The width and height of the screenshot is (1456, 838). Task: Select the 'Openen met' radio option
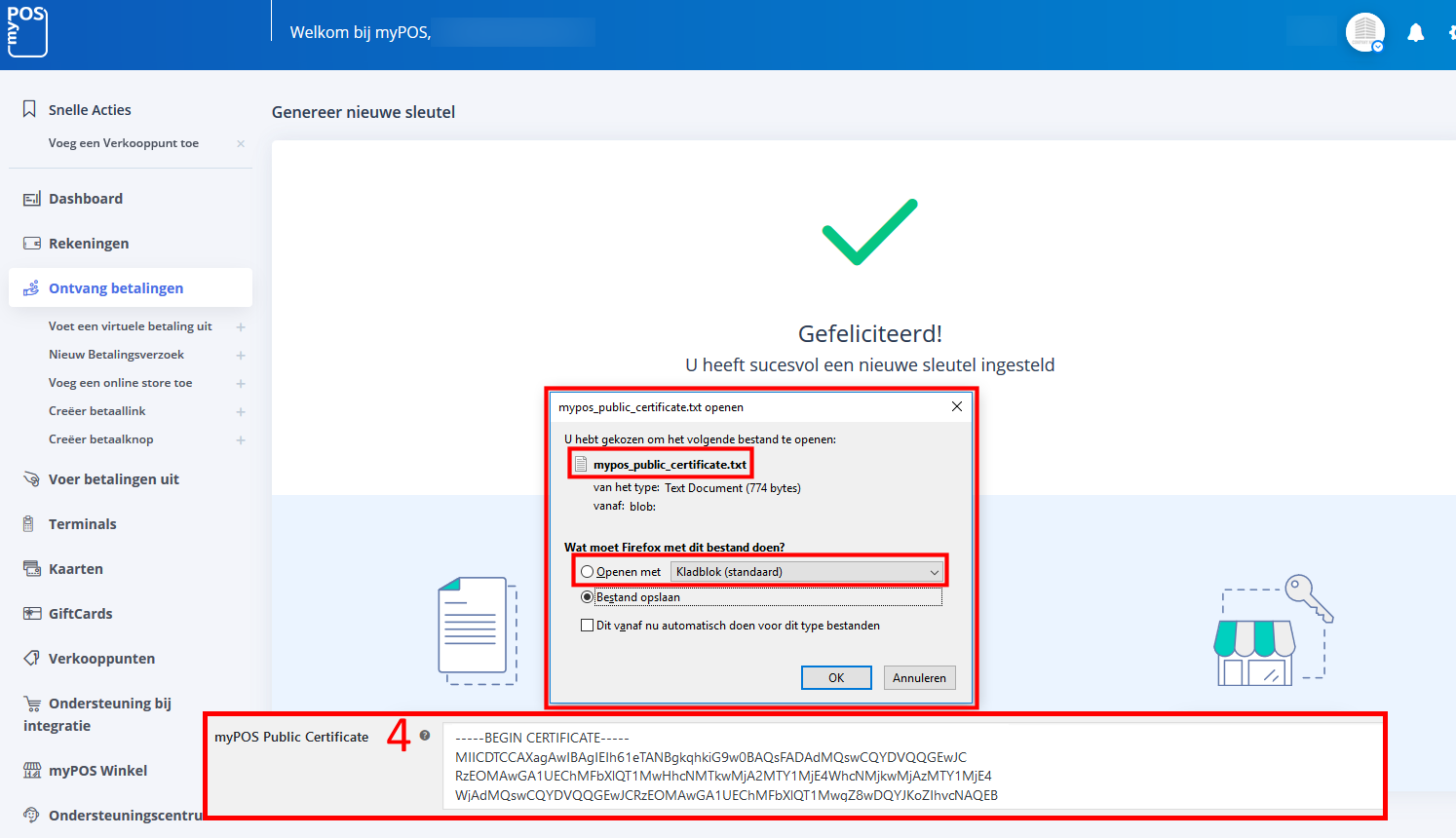pos(587,572)
